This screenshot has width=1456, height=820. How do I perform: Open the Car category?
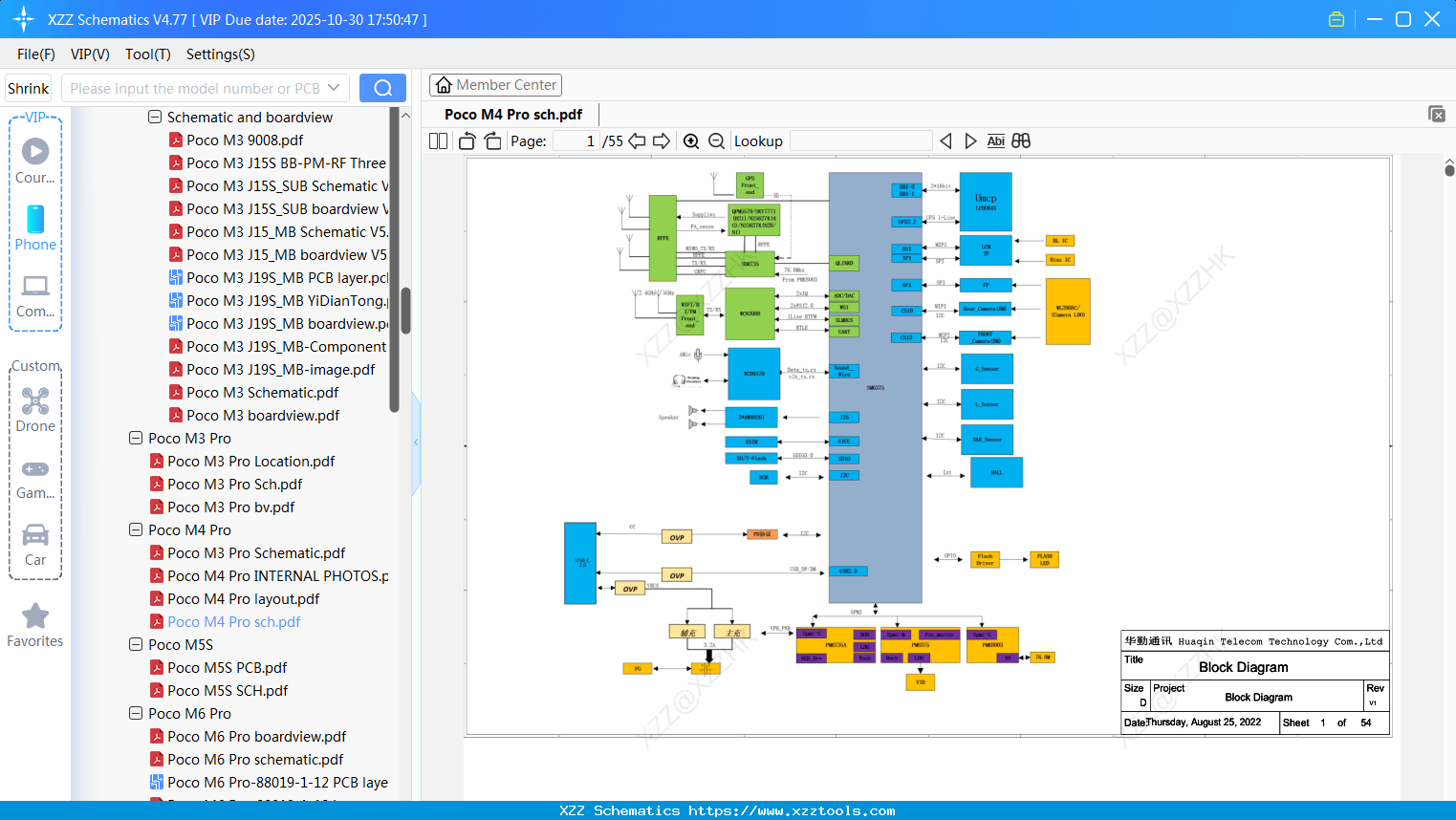(35, 545)
